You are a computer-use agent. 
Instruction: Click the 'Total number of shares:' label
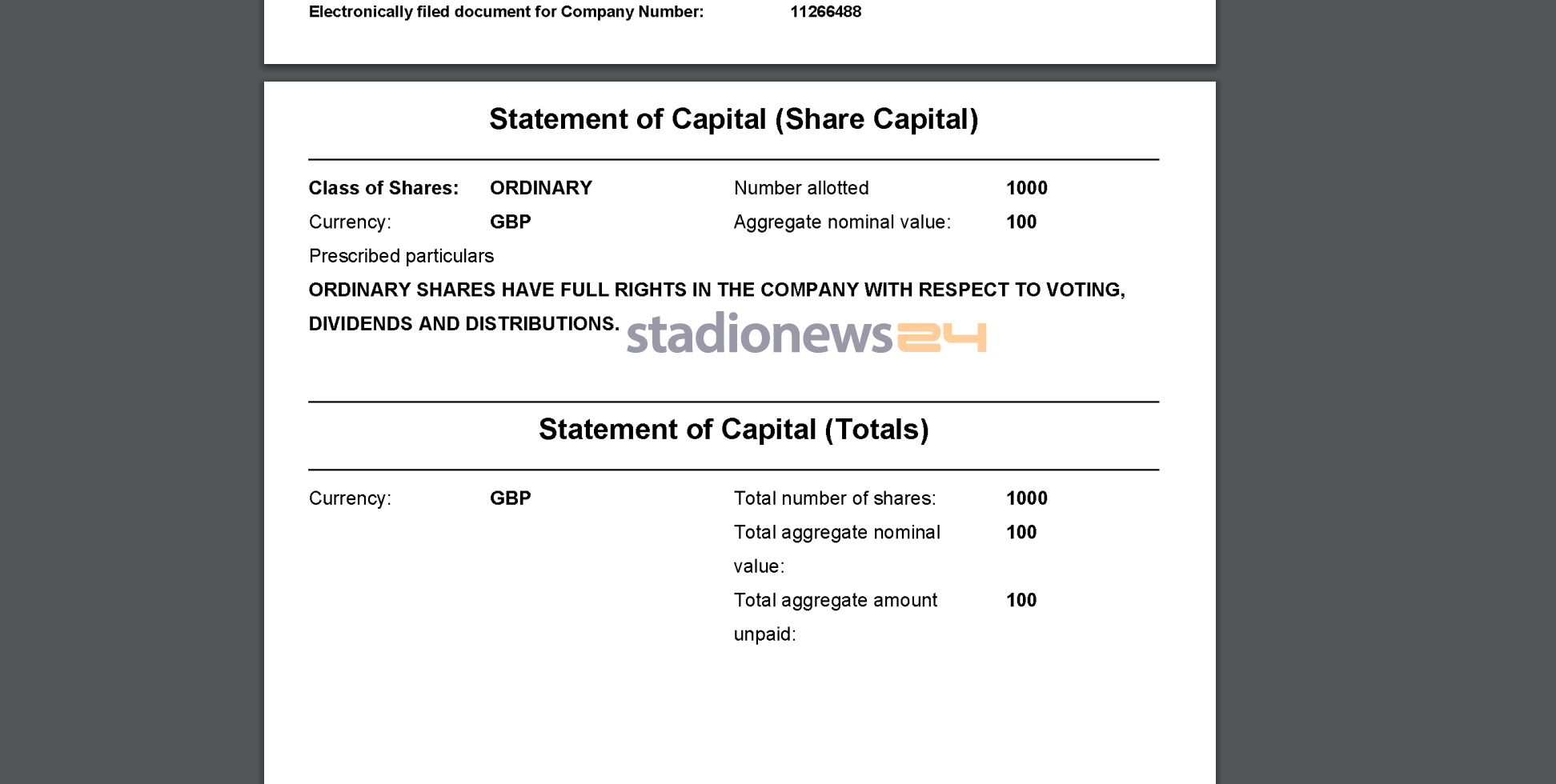point(834,498)
